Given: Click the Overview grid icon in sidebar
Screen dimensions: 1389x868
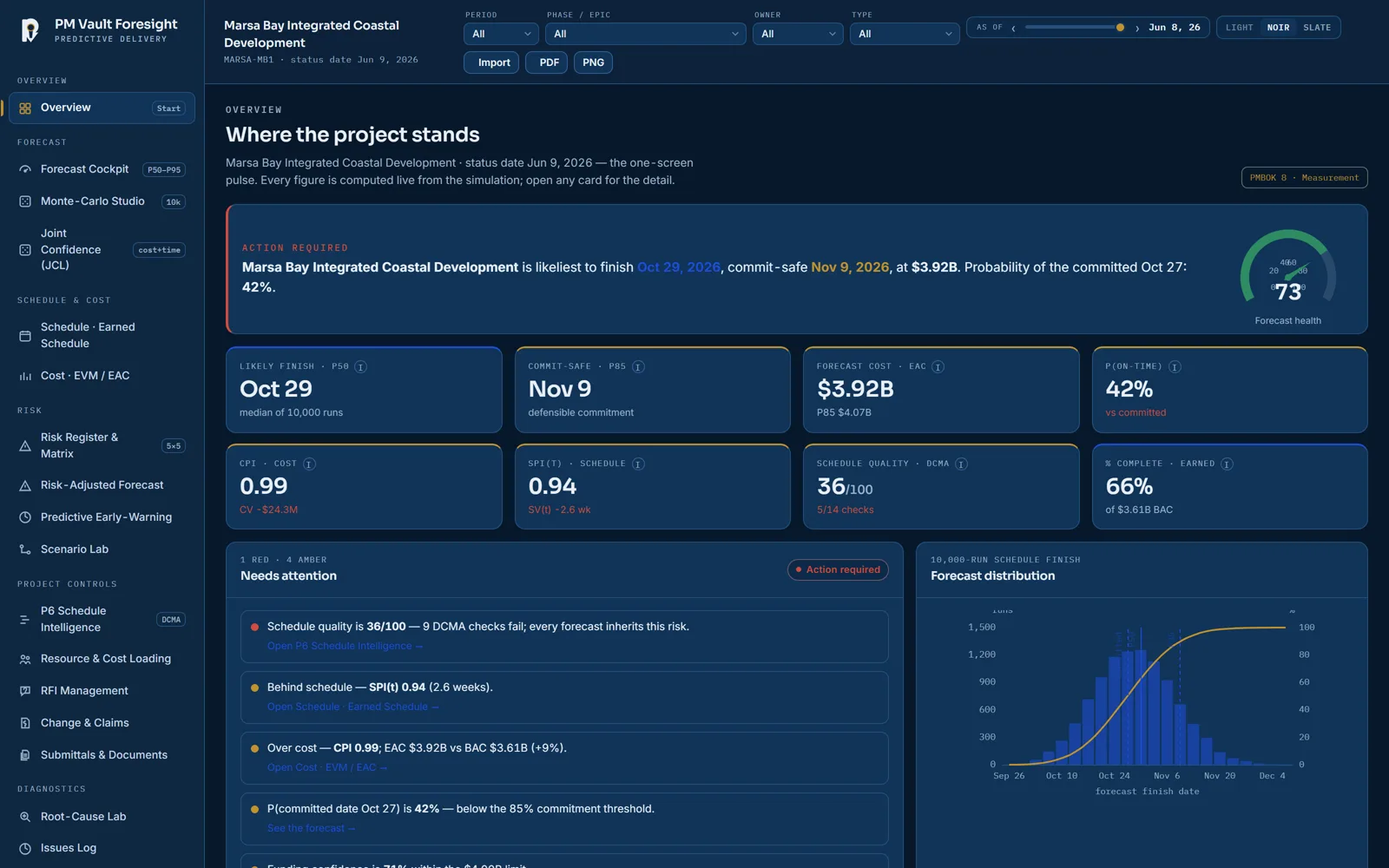Looking at the screenshot, I should (x=25, y=108).
